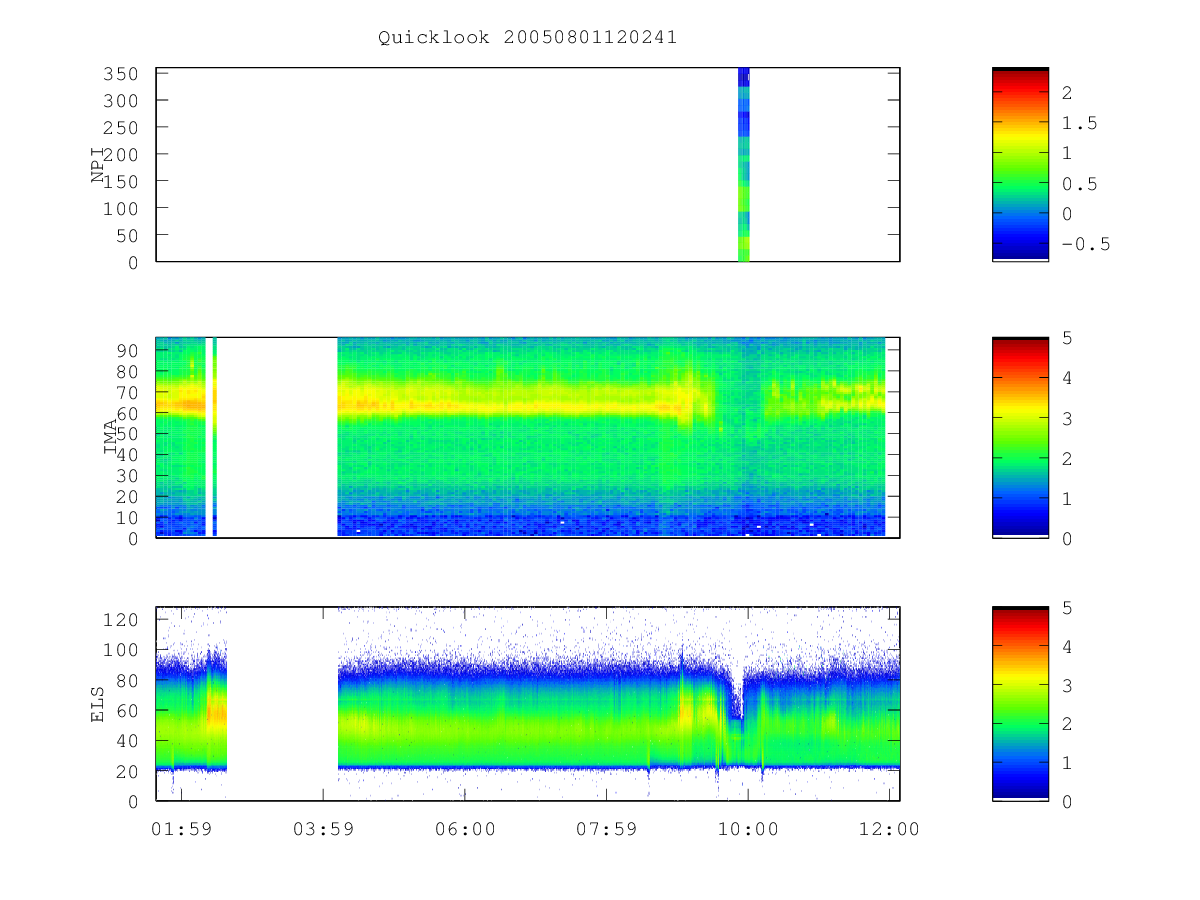Click the white data gap in the ELS plot
Screen dimensions: 1200x900
(x=282, y=703)
